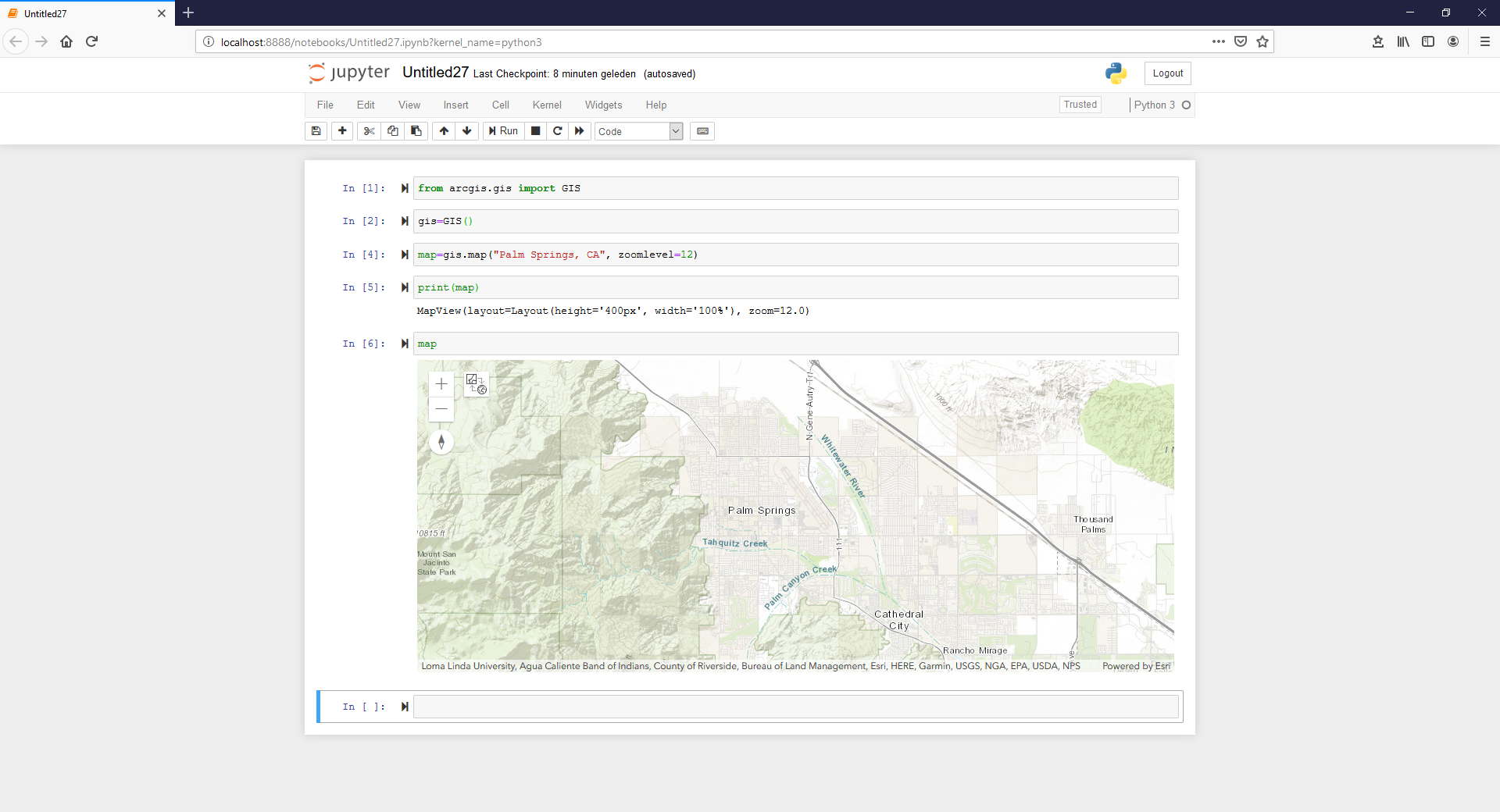
Task: Open the map widget icon next to zoom controls
Action: (x=477, y=384)
